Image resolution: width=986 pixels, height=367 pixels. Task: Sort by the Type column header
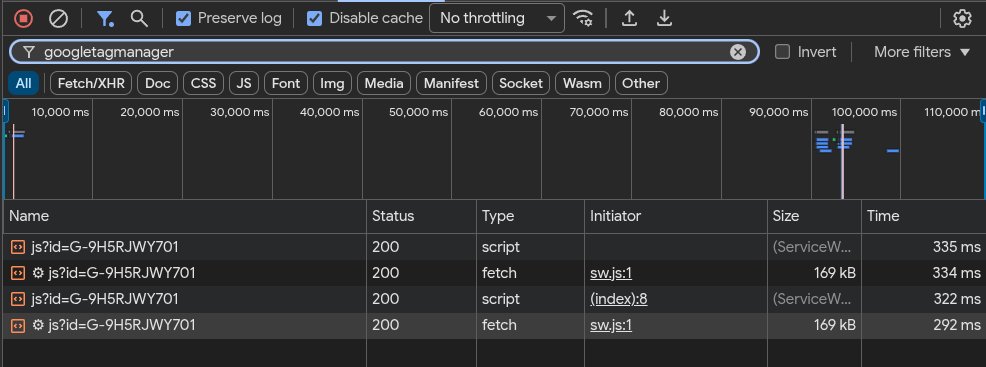click(530, 216)
